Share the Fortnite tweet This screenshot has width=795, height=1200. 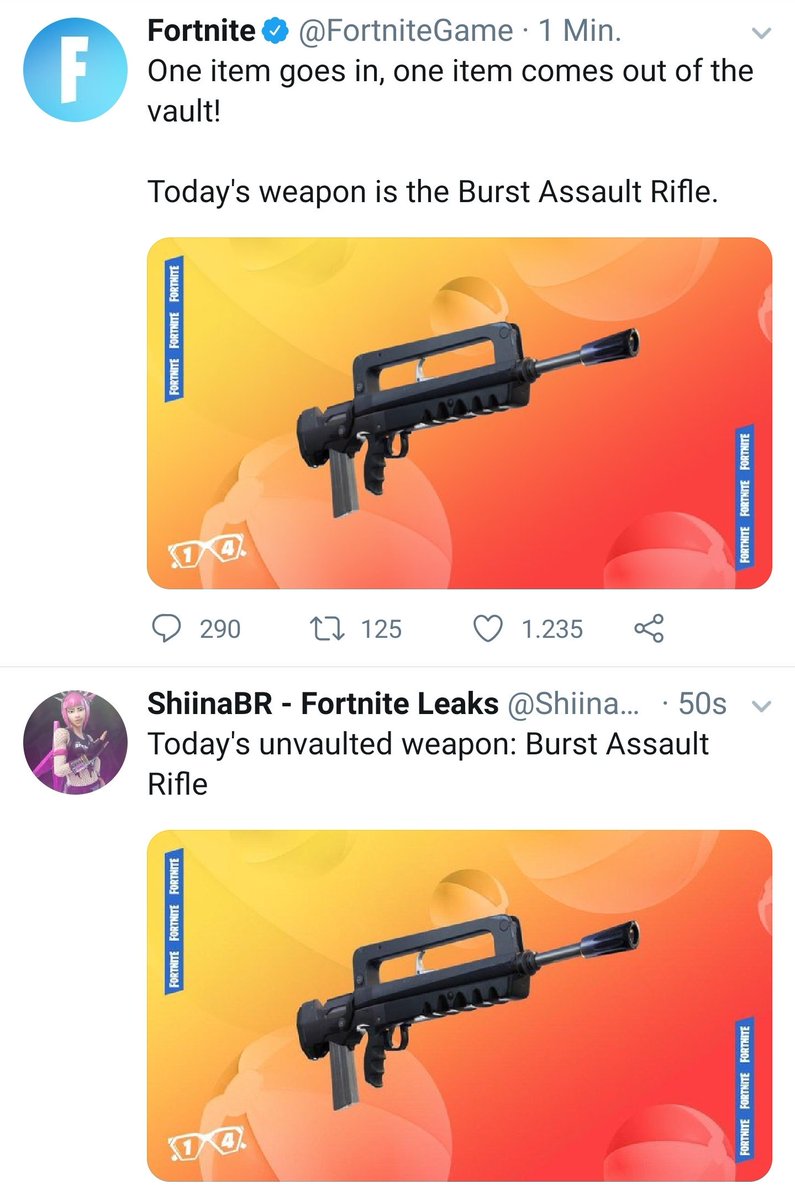tap(648, 629)
